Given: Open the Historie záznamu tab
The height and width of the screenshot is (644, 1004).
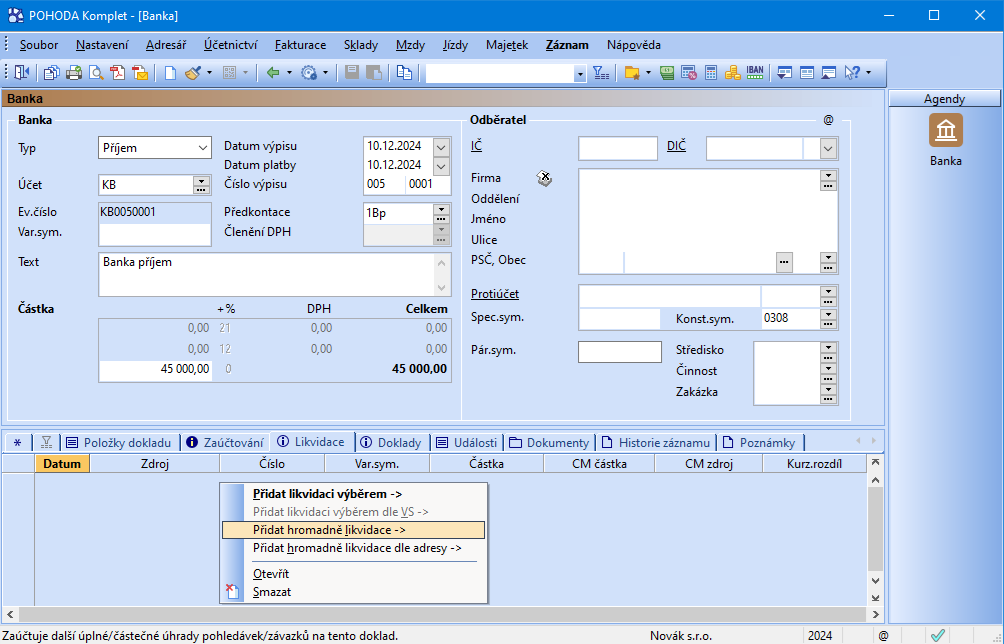Looking at the screenshot, I should pos(656,442).
